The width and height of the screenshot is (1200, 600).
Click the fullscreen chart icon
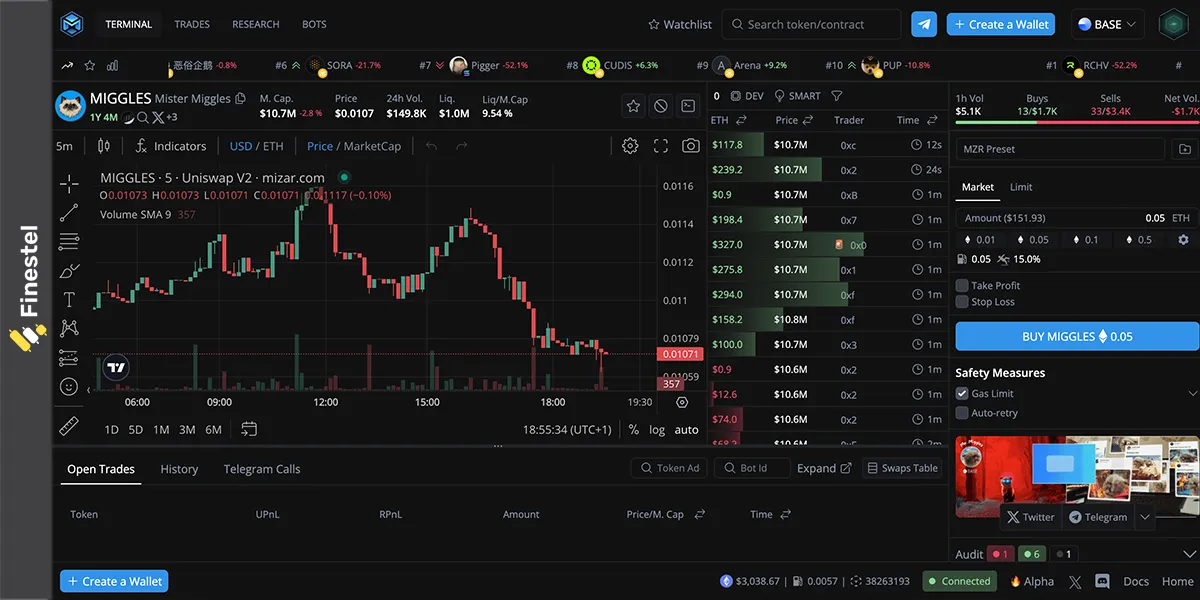pos(661,146)
